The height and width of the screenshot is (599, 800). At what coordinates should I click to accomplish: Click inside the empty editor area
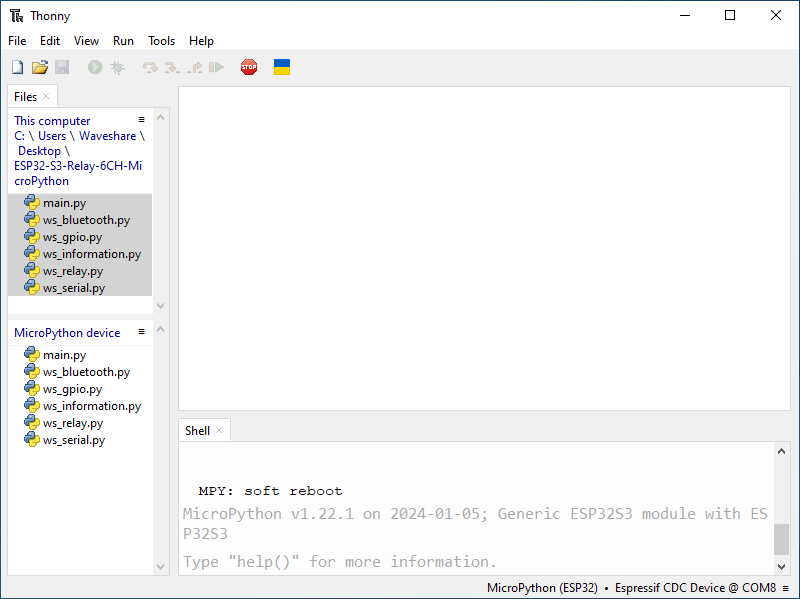coord(484,248)
